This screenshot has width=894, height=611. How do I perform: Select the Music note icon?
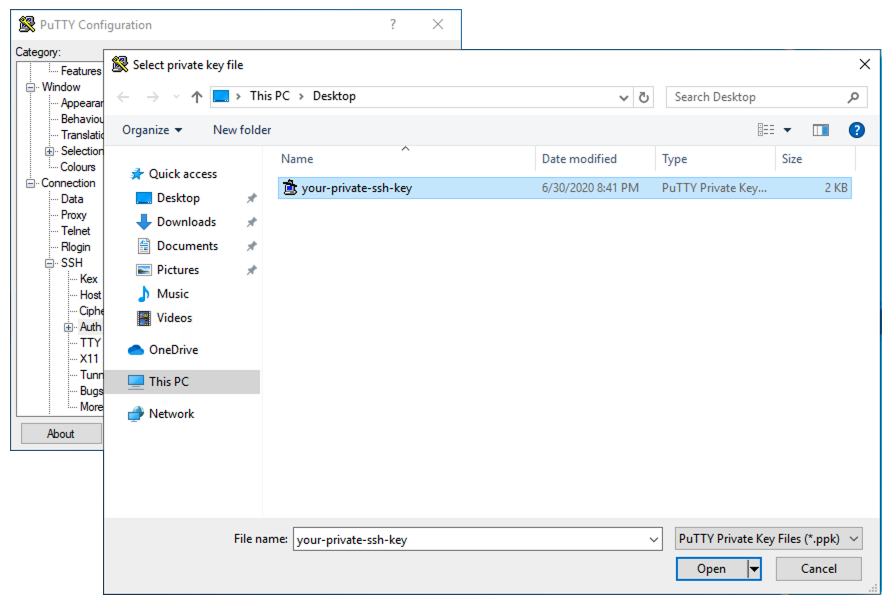click(144, 294)
